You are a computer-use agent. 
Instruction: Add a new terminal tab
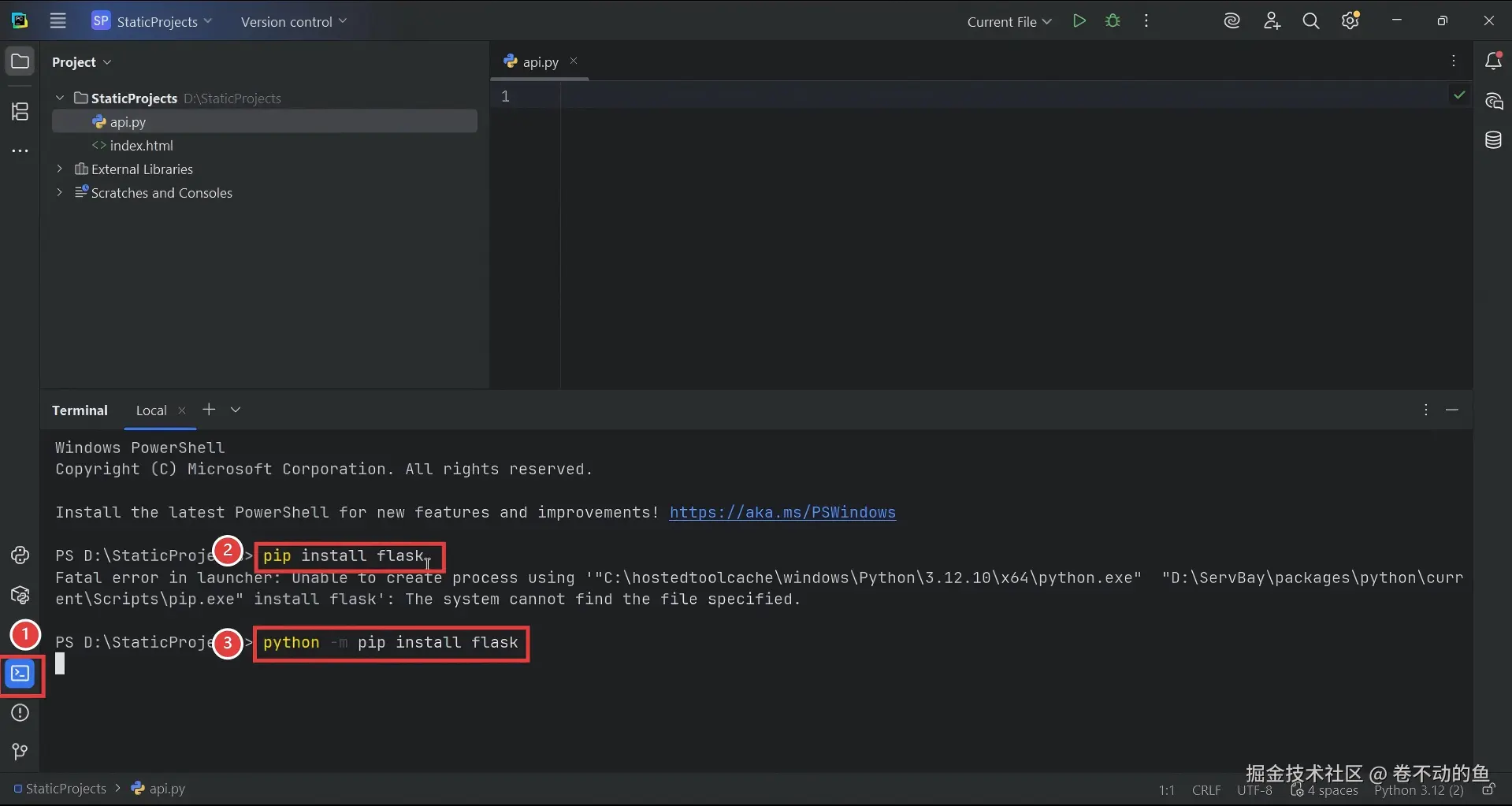(209, 410)
